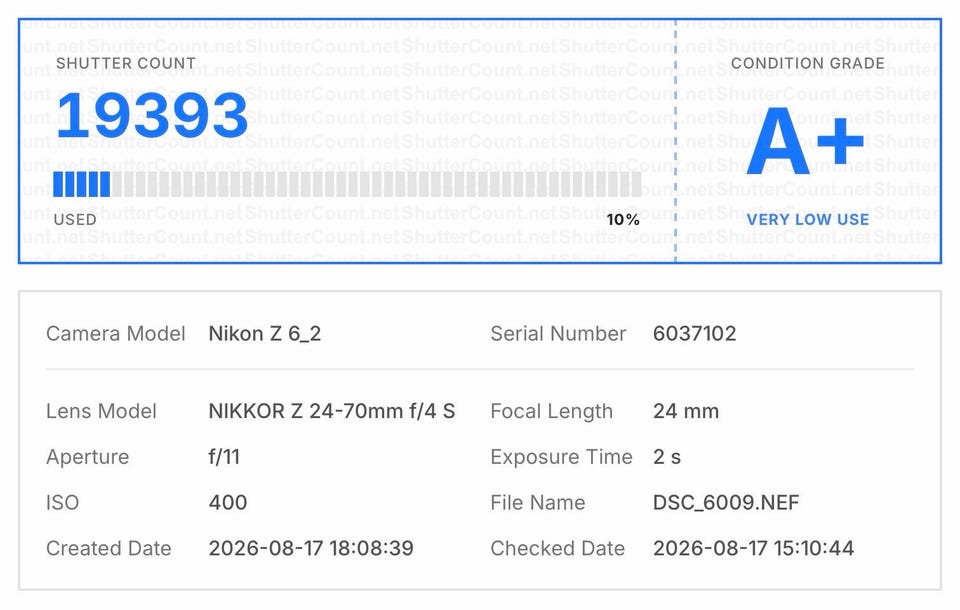Select the Nikon Z 6_2 camera model value

coord(264,334)
